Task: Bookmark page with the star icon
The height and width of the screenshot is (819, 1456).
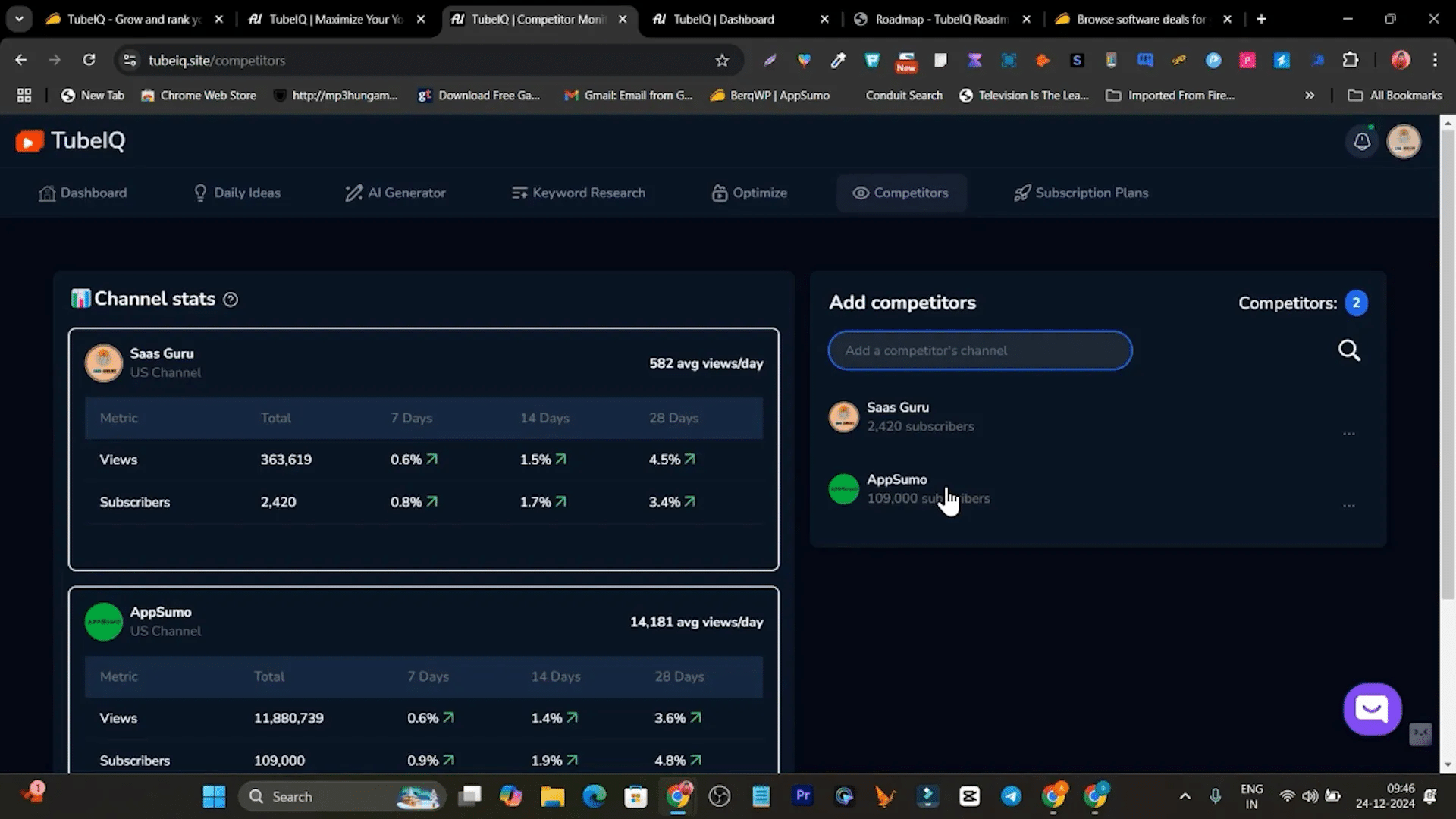Action: click(722, 61)
